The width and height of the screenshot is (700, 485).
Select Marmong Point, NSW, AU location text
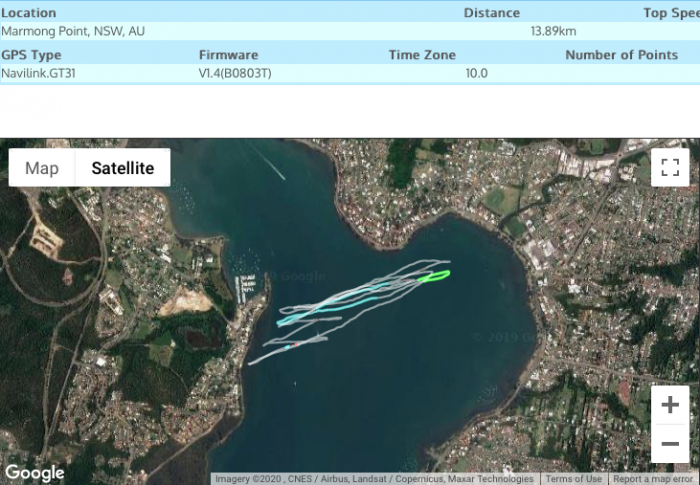click(x=73, y=31)
